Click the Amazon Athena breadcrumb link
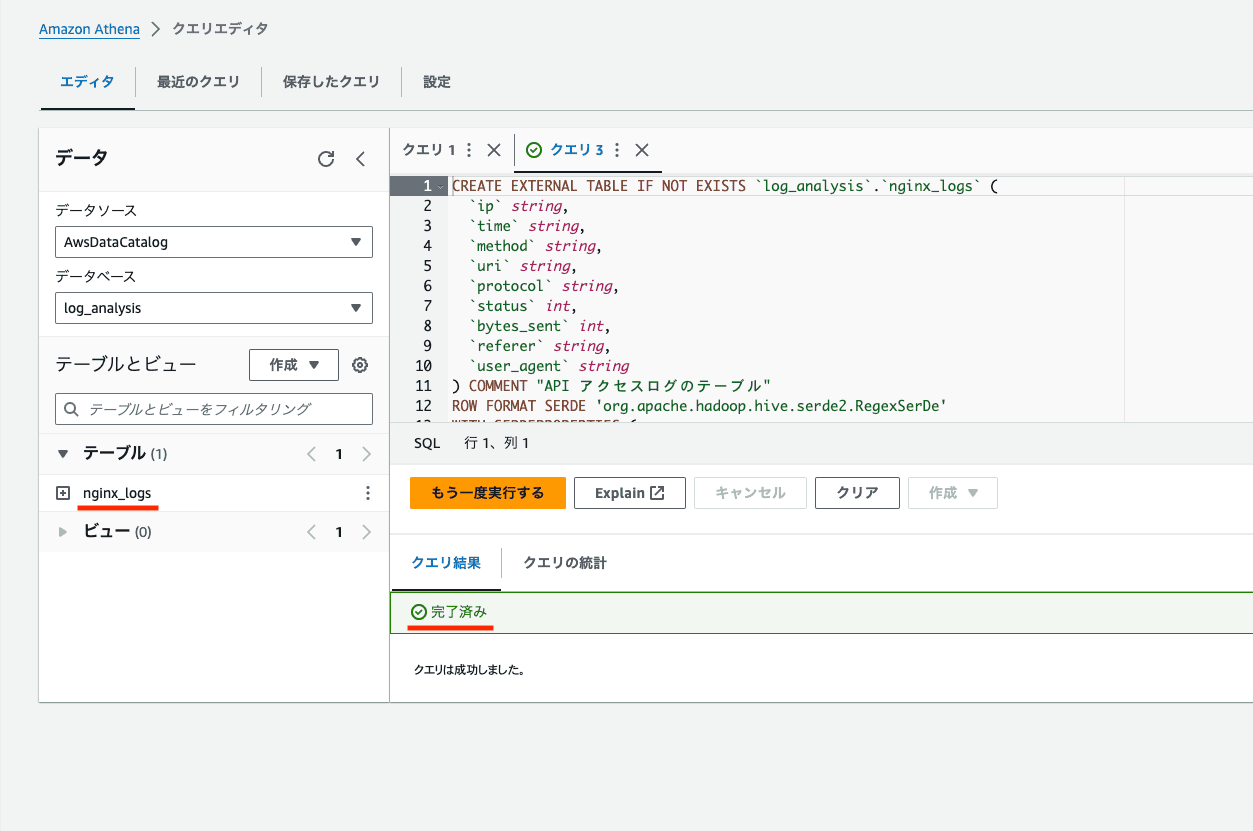1253x831 pixels. click(89, 29)
